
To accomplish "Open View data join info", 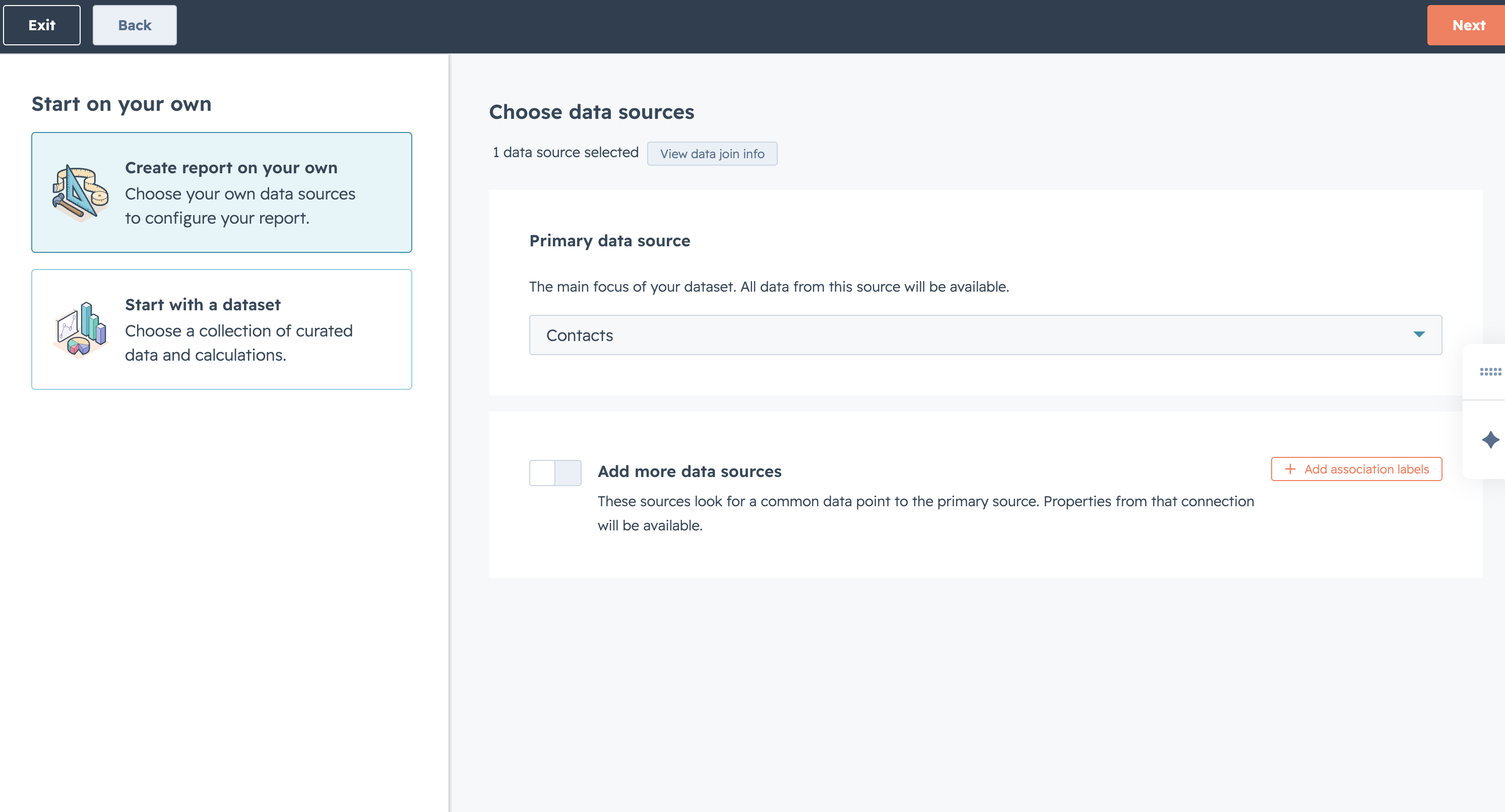I will pyautogui.click(x=712, y=154).
